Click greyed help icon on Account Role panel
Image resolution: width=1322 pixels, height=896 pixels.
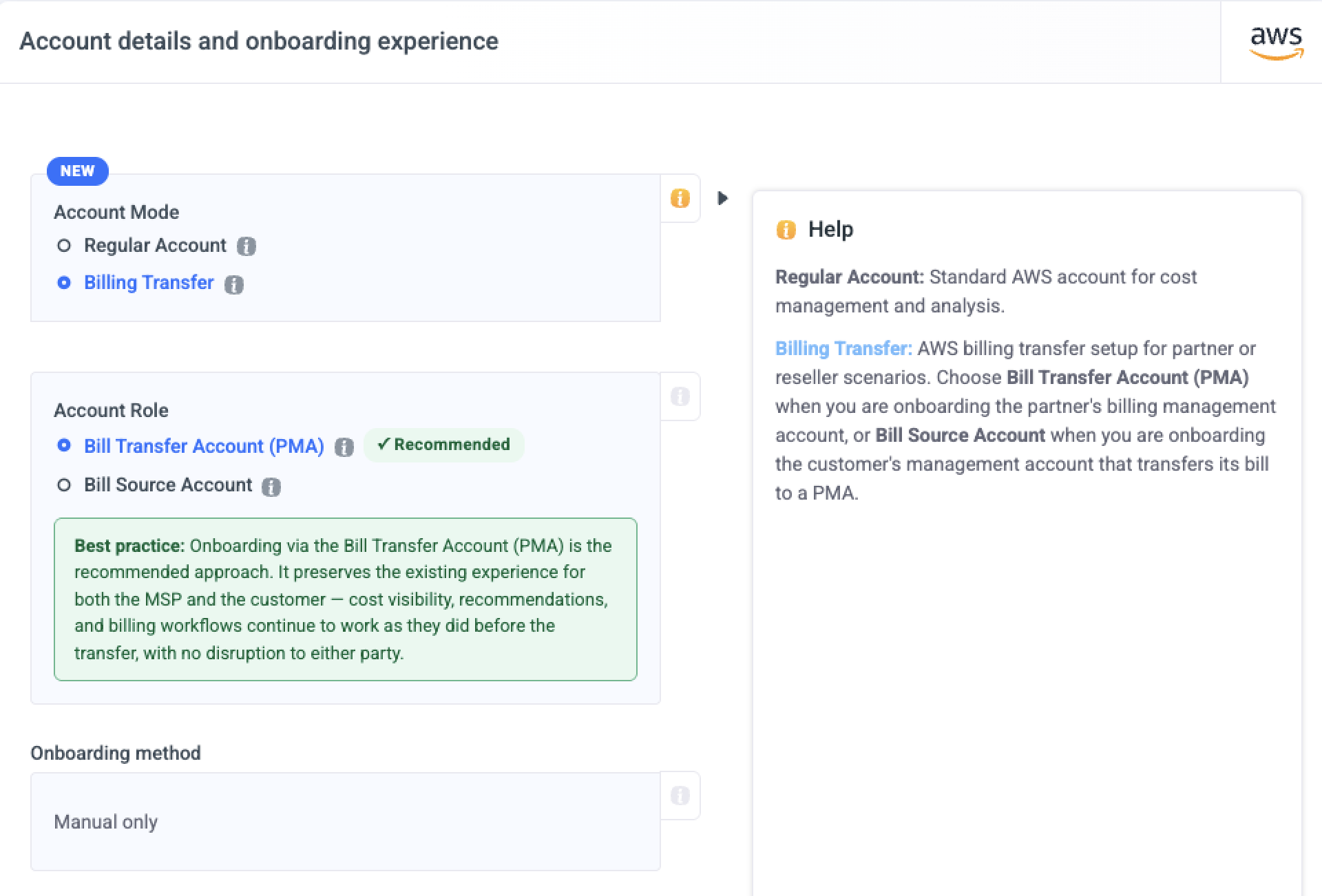pos(680,396)
